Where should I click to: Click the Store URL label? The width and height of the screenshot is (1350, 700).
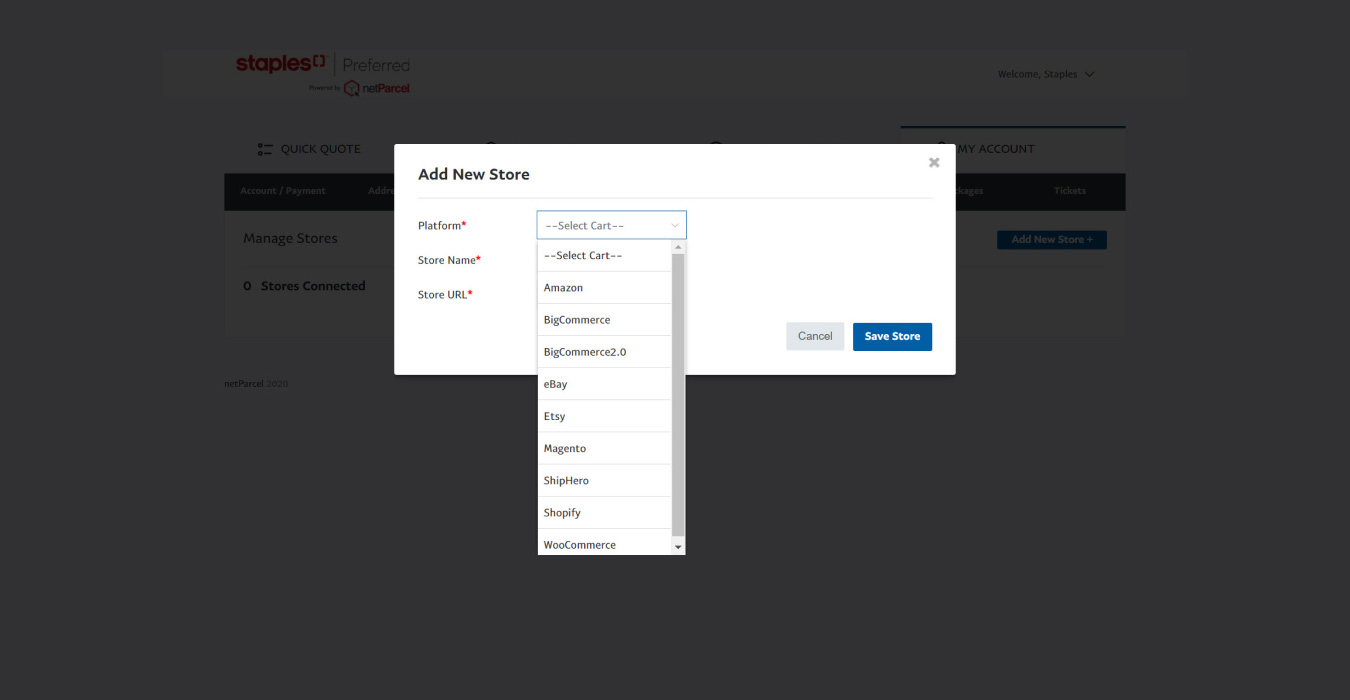(x=445, y=295)
